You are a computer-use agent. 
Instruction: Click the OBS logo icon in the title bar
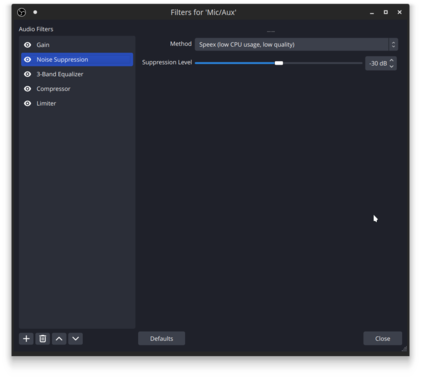tap(22, 12)
